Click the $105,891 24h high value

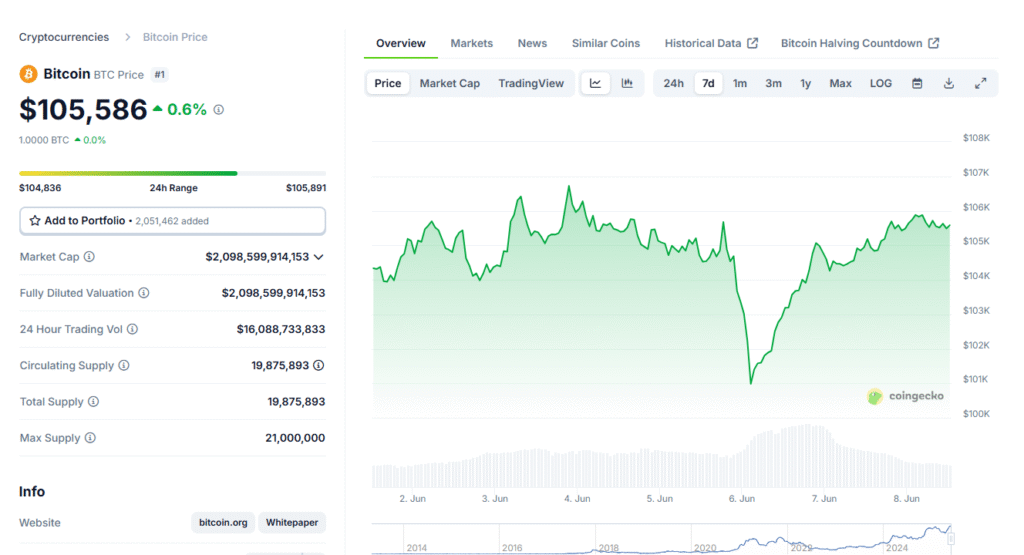point(306,188)
